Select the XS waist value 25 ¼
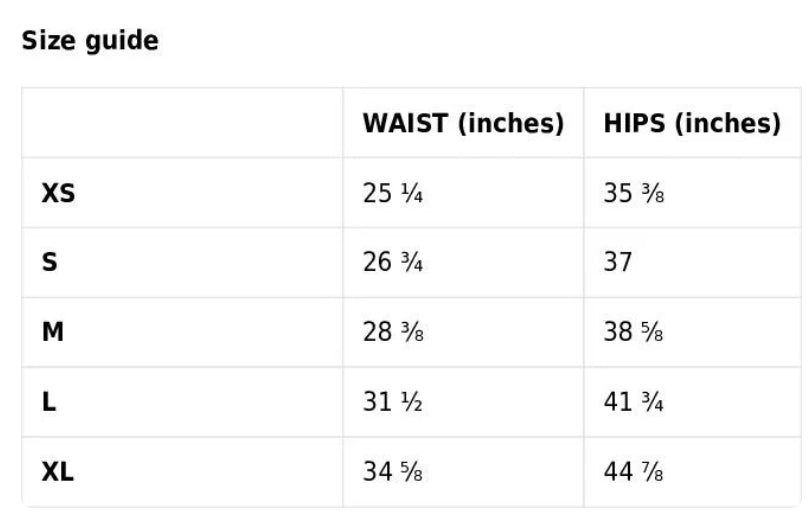The width and height of the screenshot is (808, 520). (x=393, y=193)
